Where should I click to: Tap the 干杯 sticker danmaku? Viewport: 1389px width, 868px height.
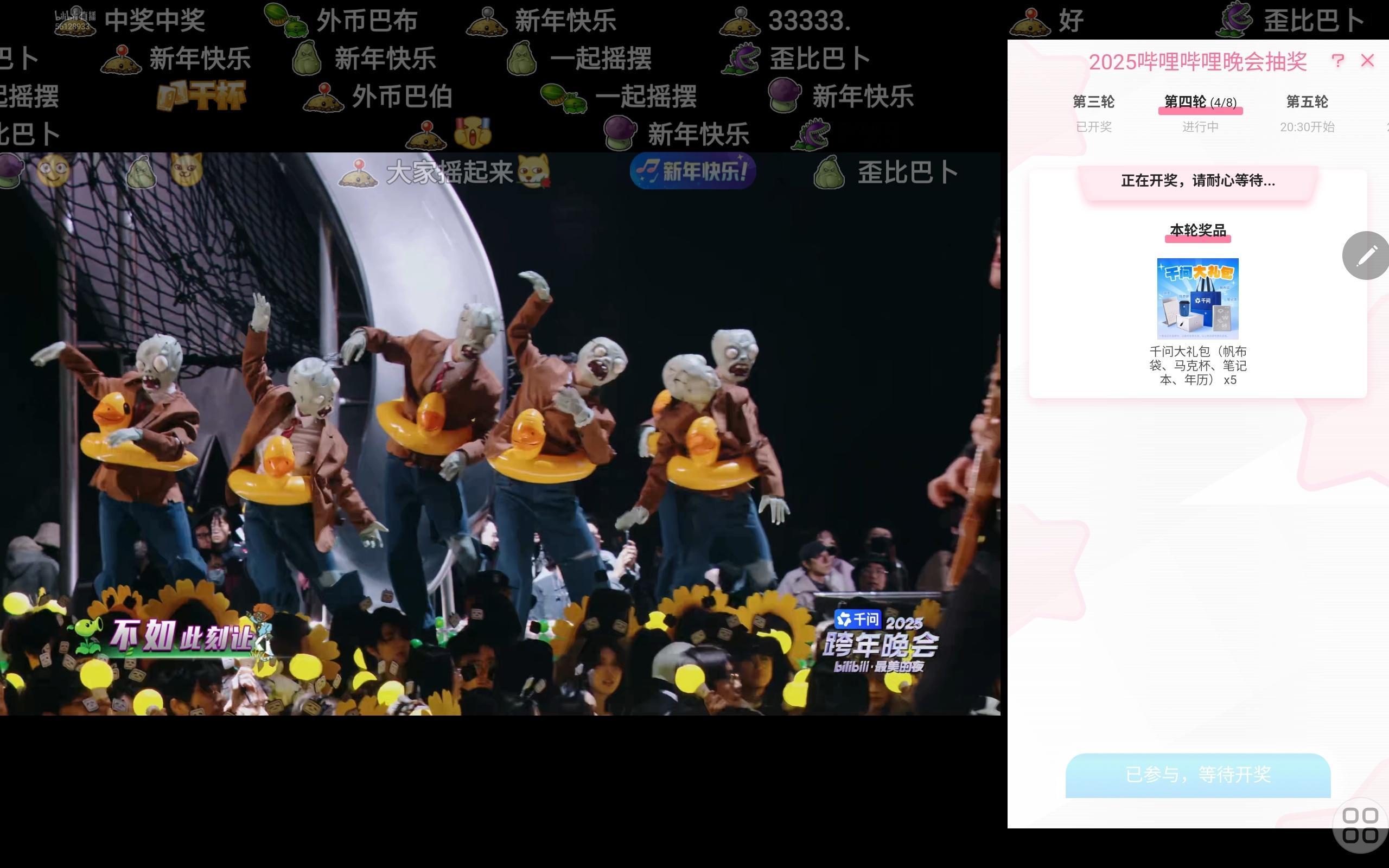tap(202, 95)
